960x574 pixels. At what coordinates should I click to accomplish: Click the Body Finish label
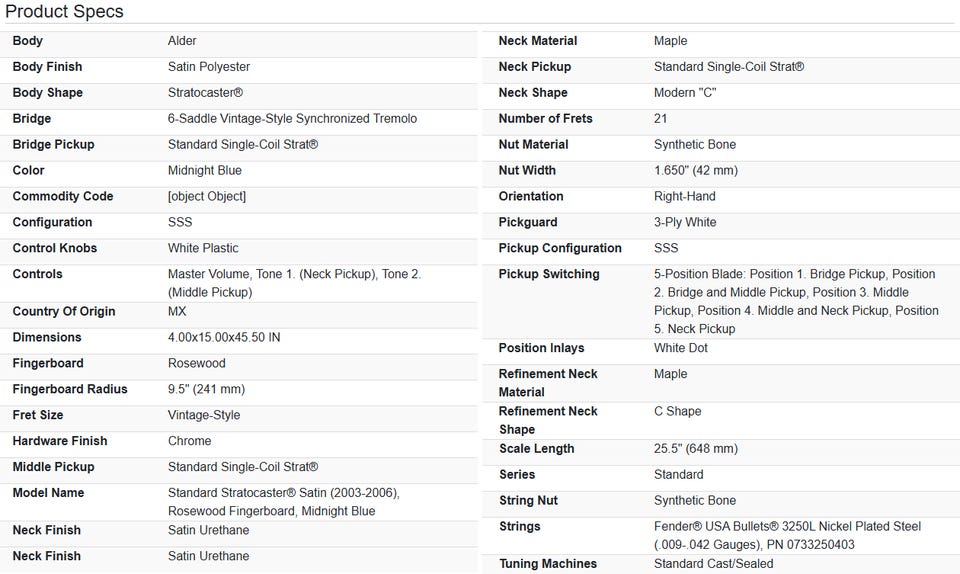47,67
